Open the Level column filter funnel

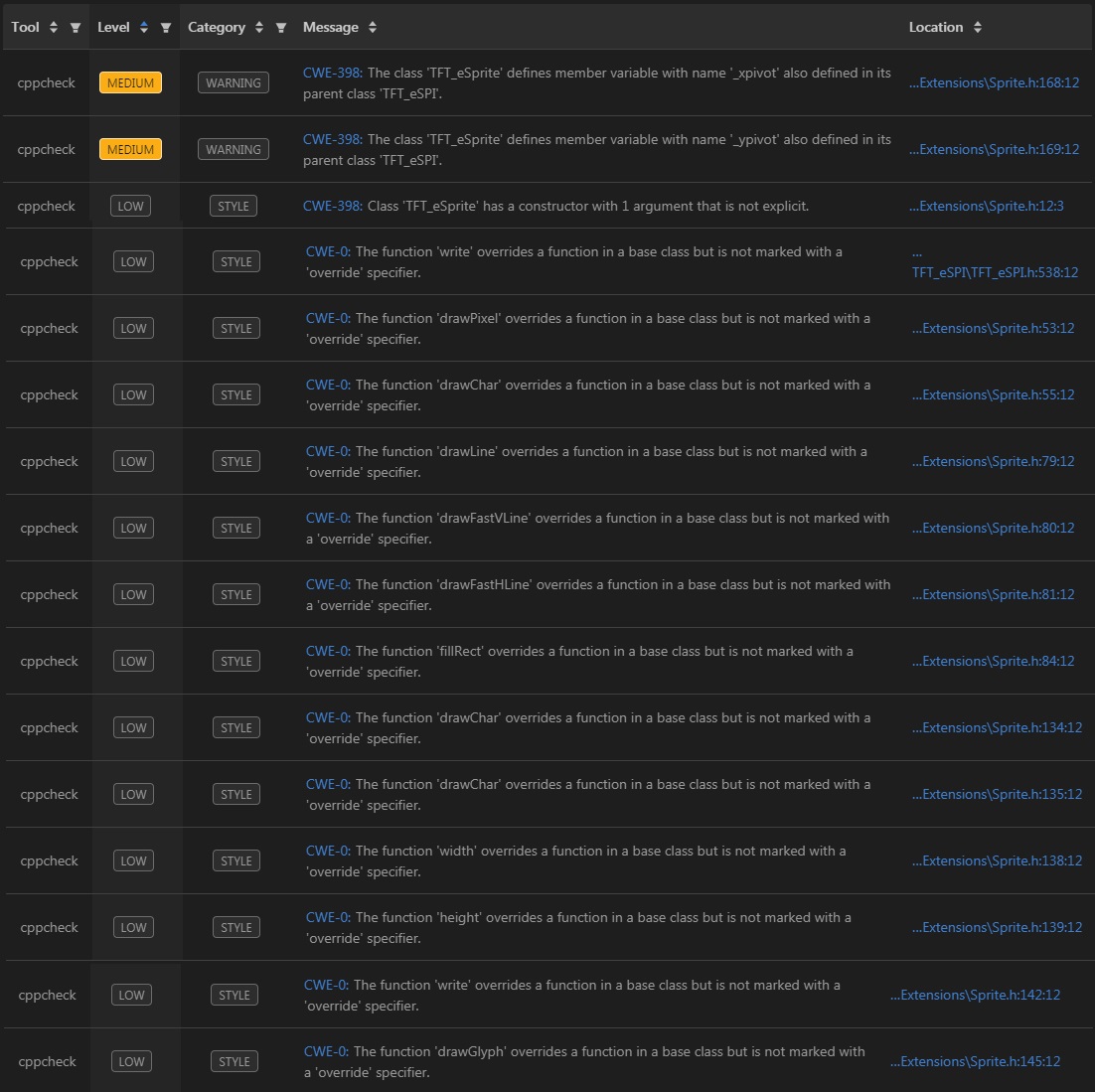(166, 28)
